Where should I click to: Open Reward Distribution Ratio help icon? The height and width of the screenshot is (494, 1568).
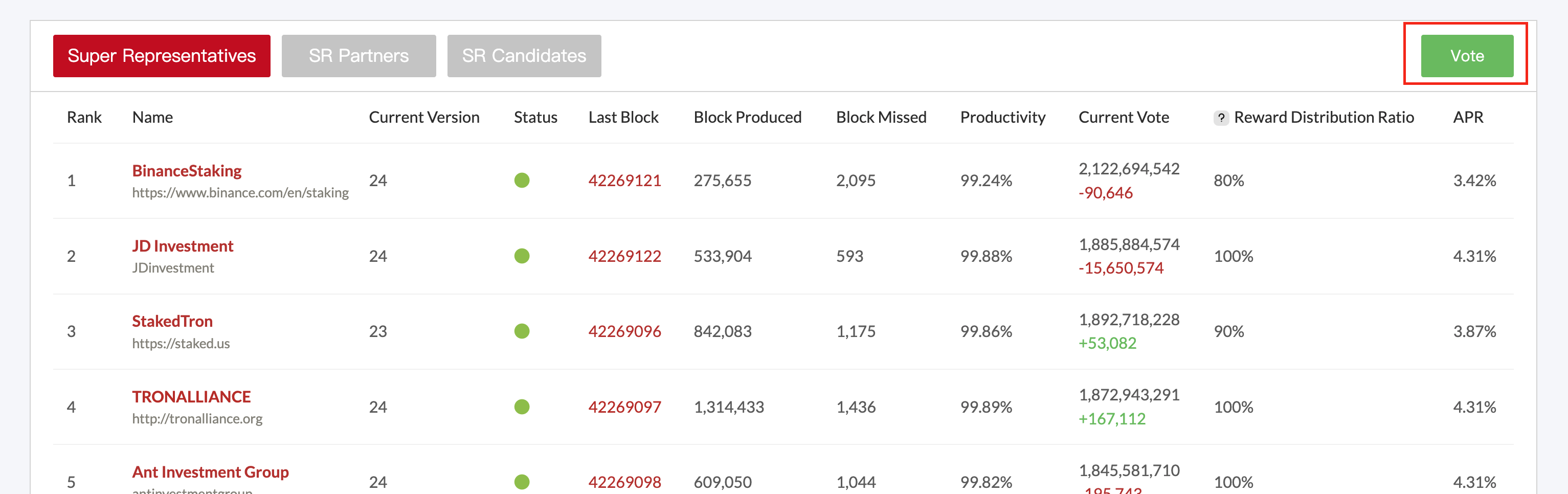point(1220,118)
